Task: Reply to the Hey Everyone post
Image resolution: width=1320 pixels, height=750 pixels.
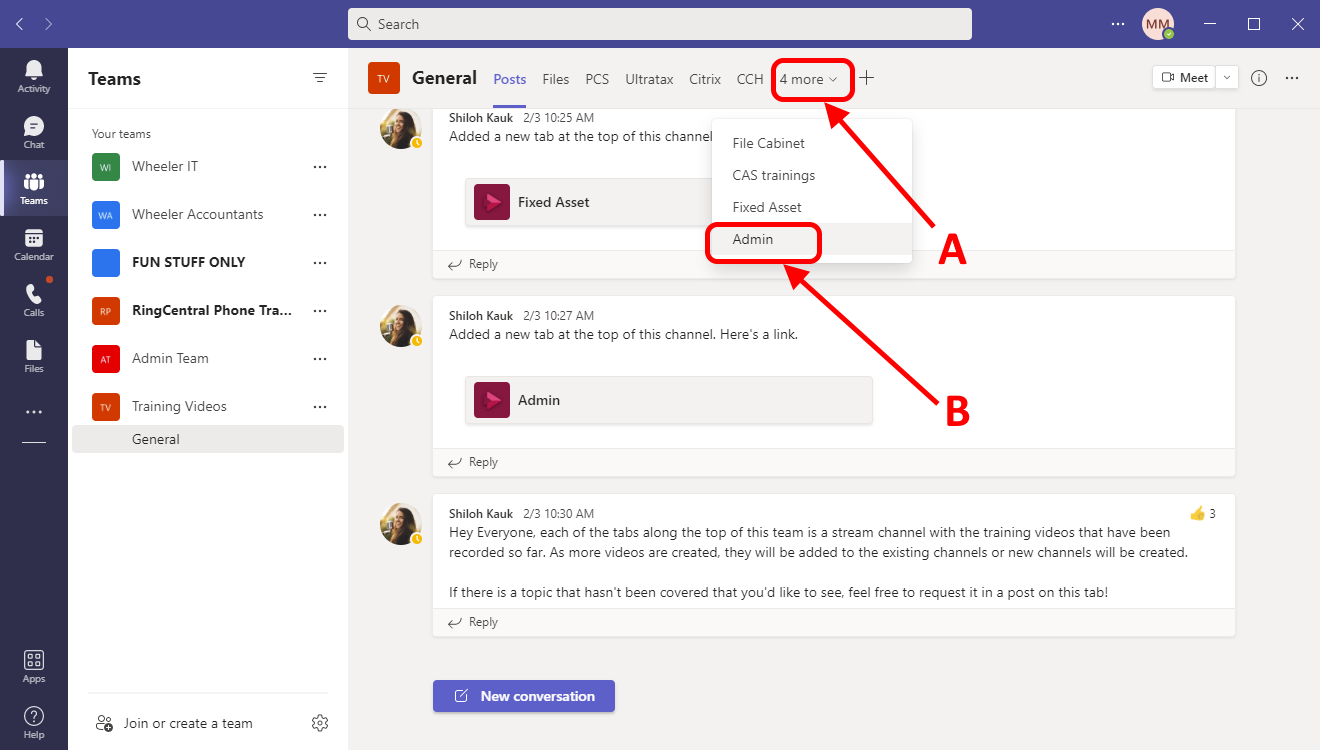Action: pyautogui.click(x=472, y=622)
